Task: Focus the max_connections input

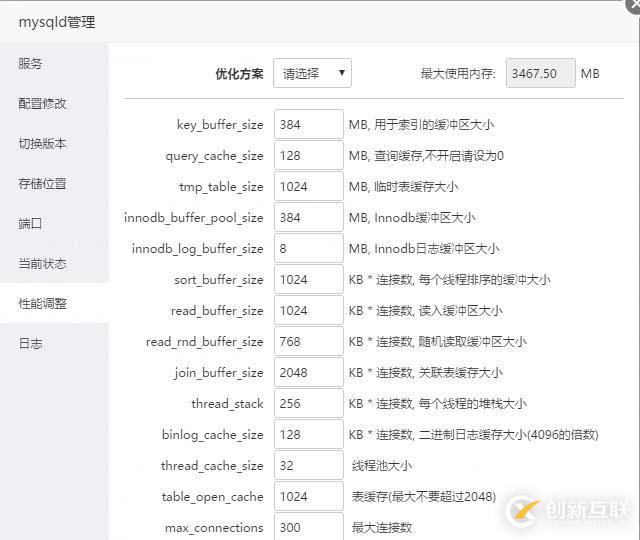Action: click(x=309, y=527)
